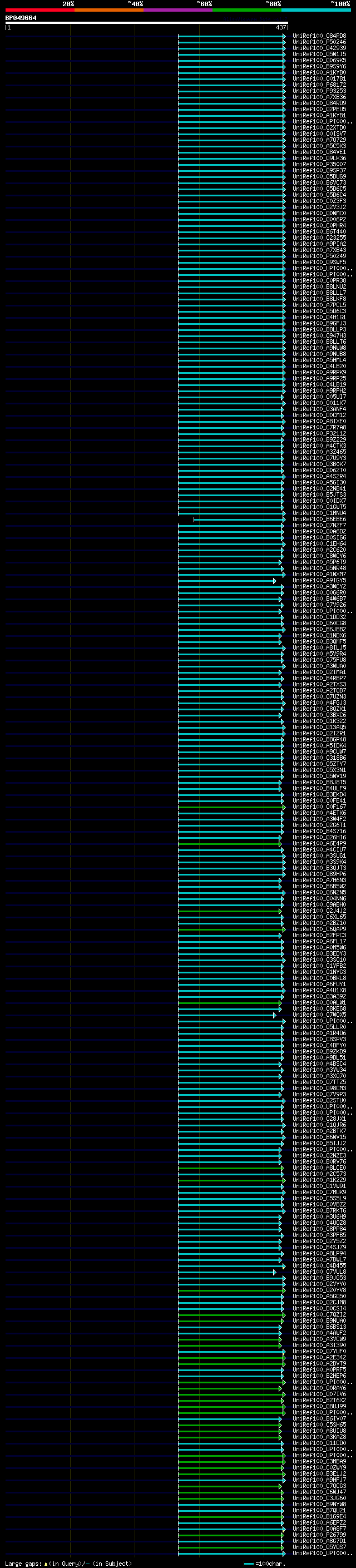Viewport: 356px width, 1568px height.
Task: Select hit label UniRef100_A1KYB1
Action: coord(319,115)
